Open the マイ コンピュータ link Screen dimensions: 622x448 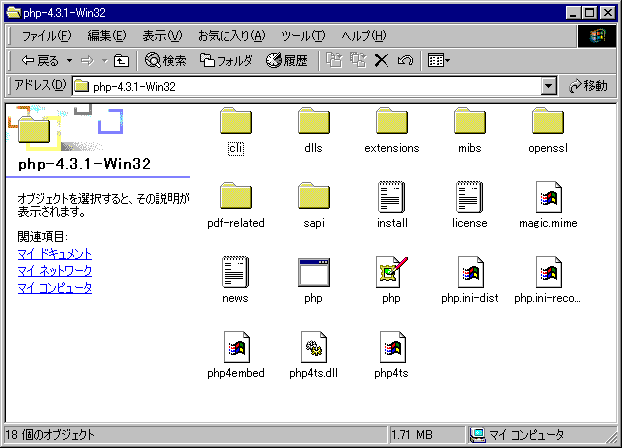click(x=55, y=288)
